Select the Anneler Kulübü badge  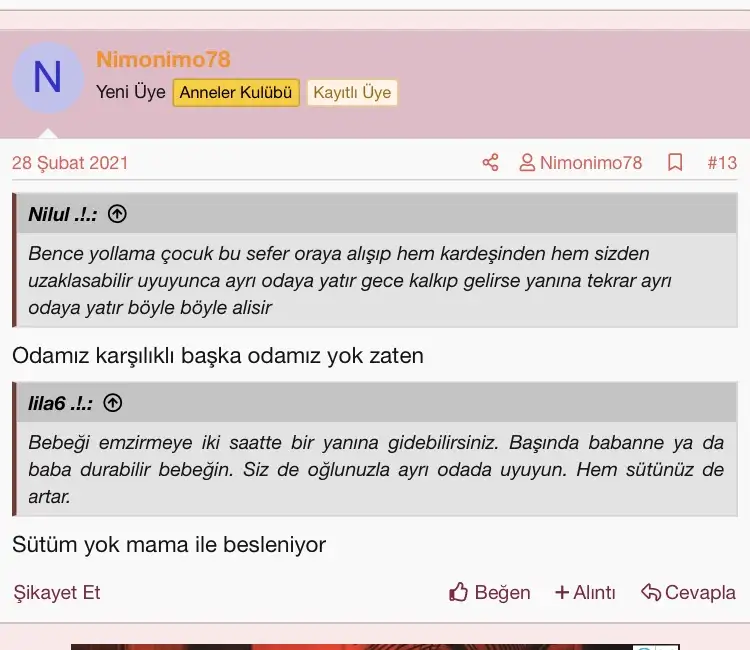point(236,93)
